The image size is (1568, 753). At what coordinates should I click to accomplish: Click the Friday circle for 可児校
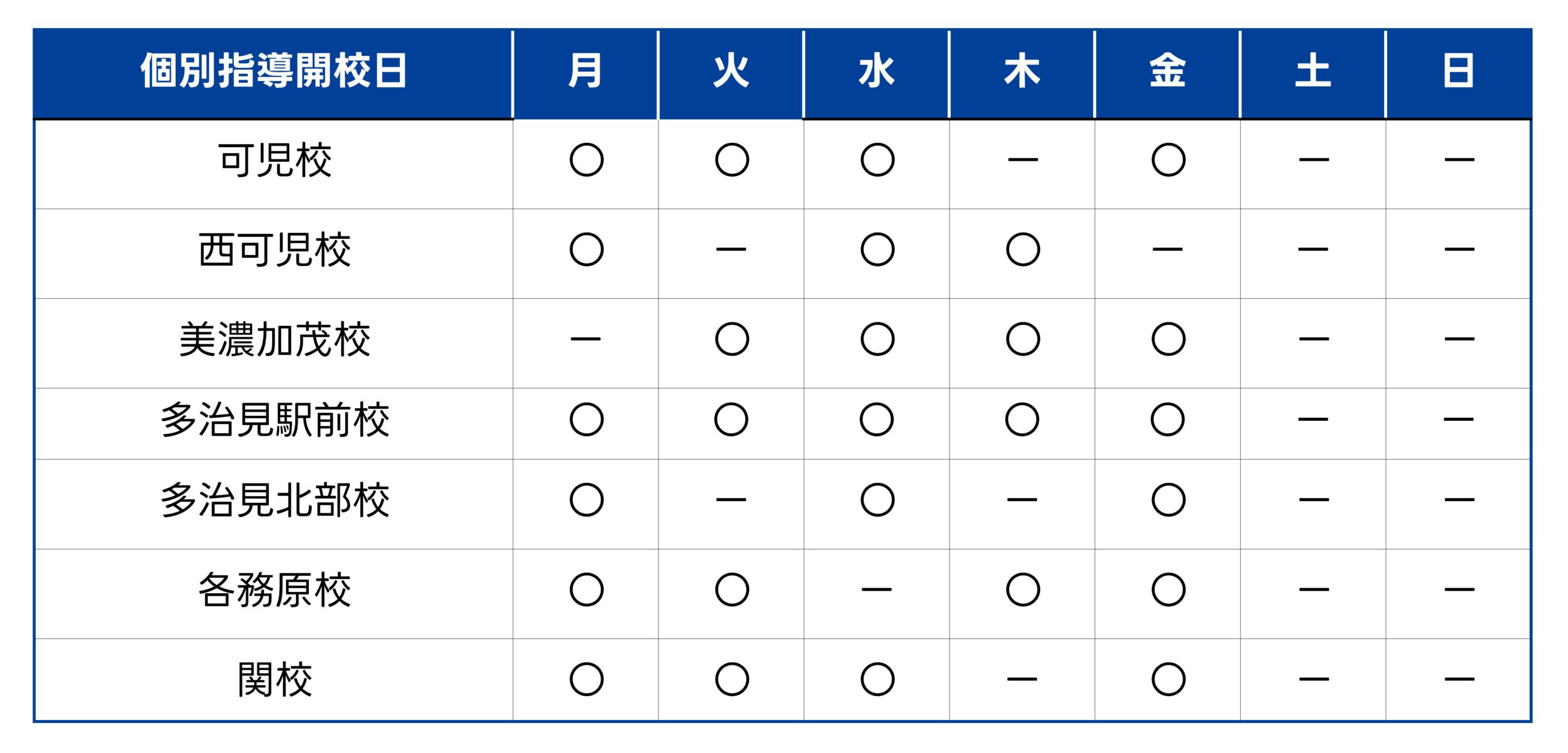pos(1168,160)
